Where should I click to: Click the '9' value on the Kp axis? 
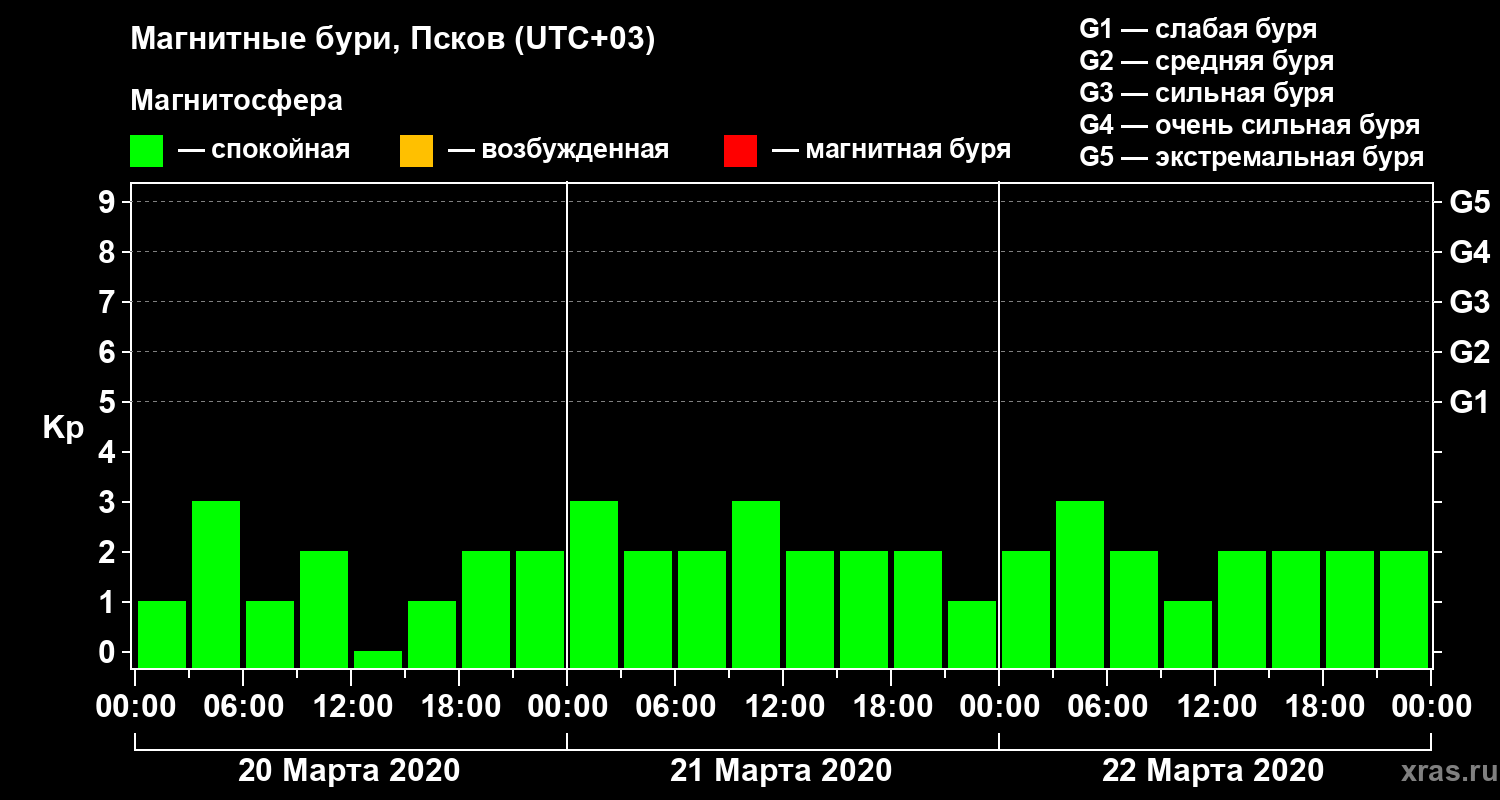tap(109, 202)
